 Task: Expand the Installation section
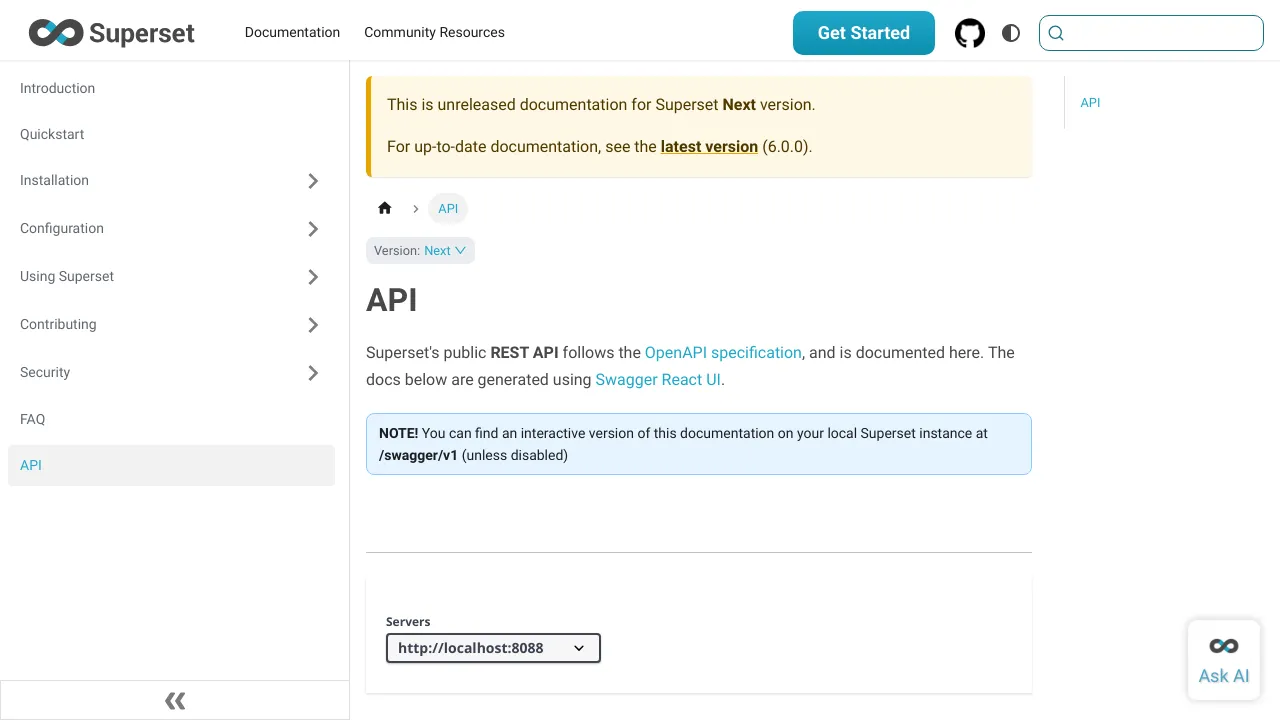(313, 181)
